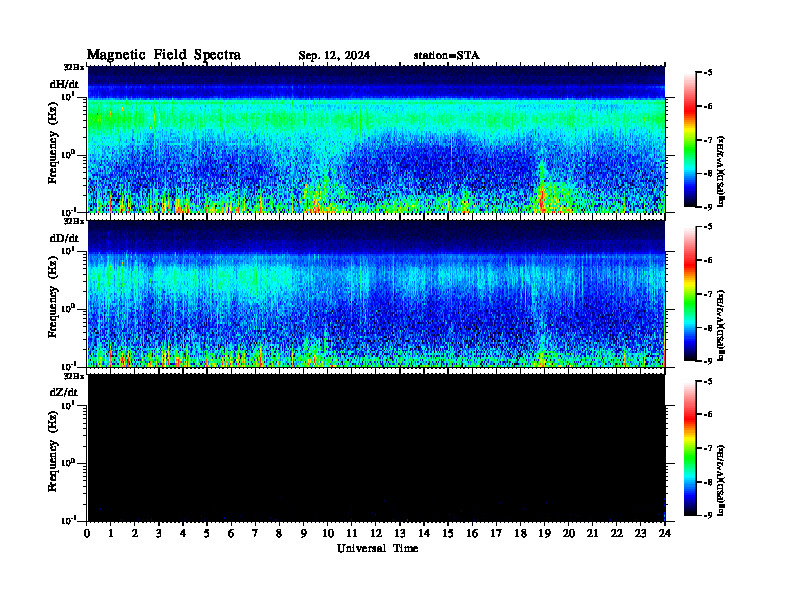Click the colorbar beside the dH/dt panel

pyautogui.click(x=690, y=139)
